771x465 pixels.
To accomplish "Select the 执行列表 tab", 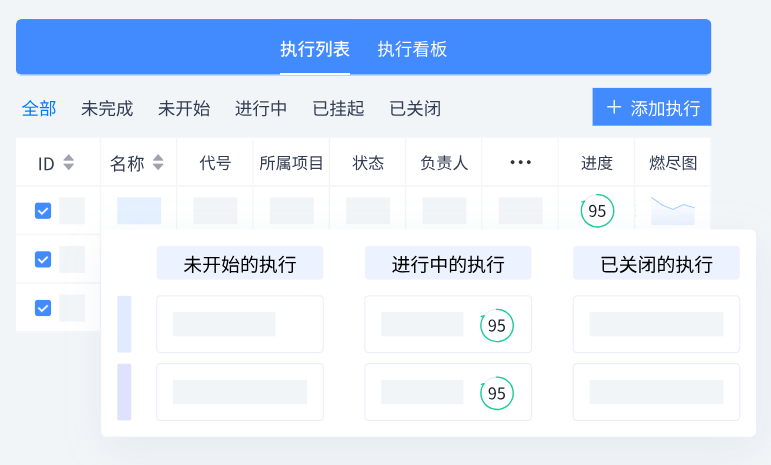I will pos(315,49).
